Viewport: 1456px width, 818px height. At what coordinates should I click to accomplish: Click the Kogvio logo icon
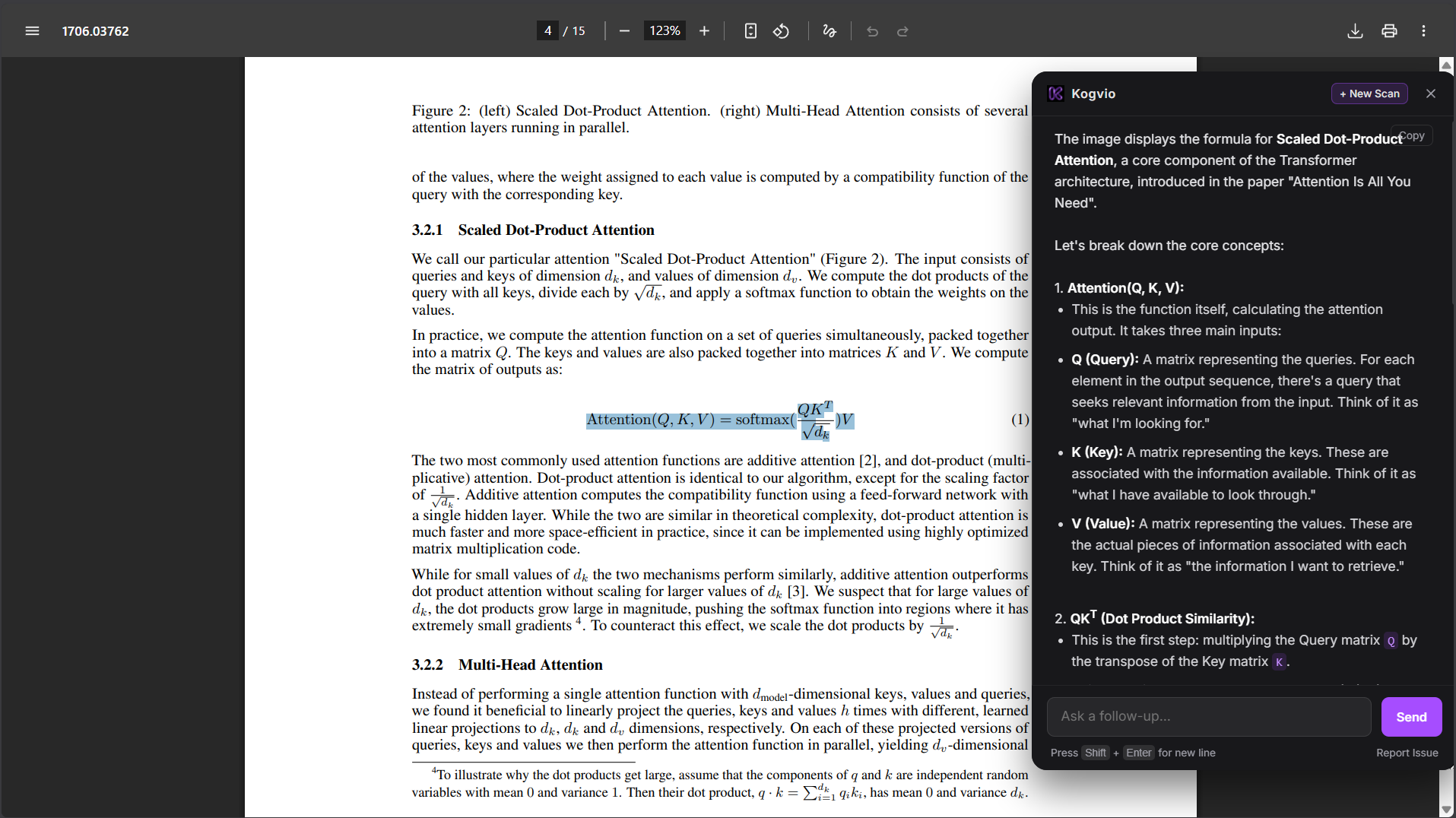click(x=1055, y=94)
